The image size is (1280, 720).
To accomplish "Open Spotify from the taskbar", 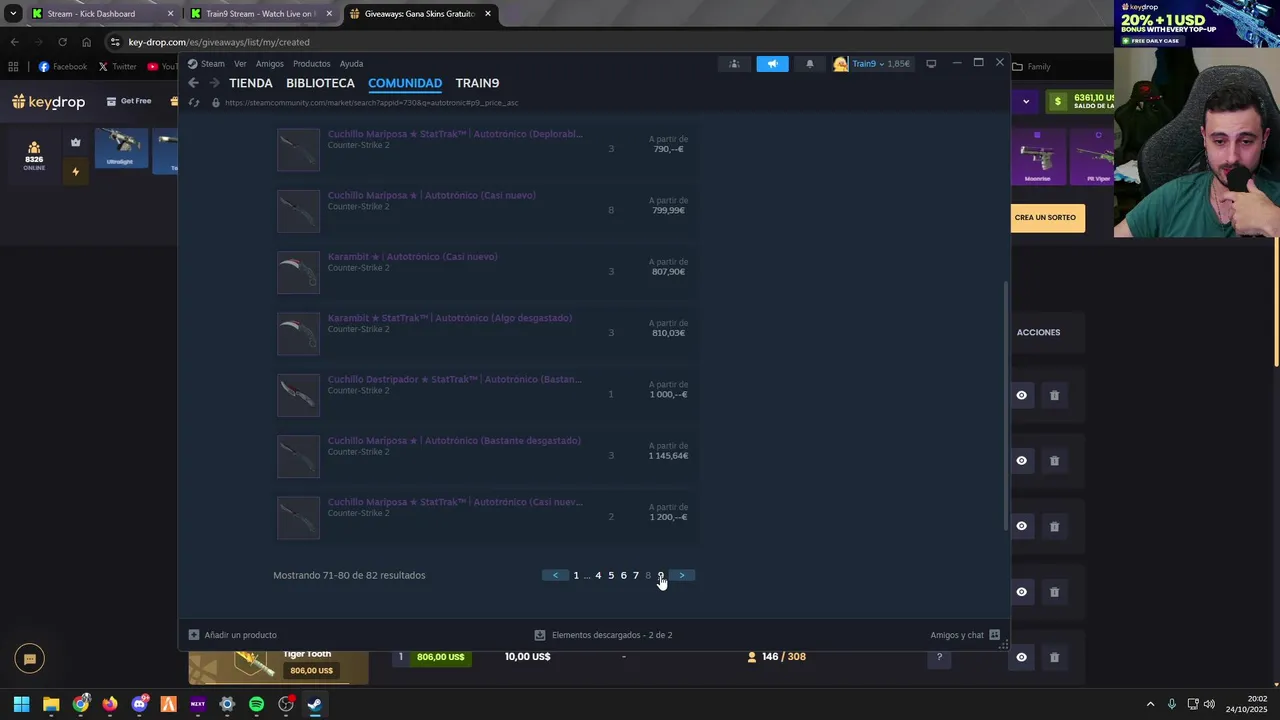I will 256,704.
